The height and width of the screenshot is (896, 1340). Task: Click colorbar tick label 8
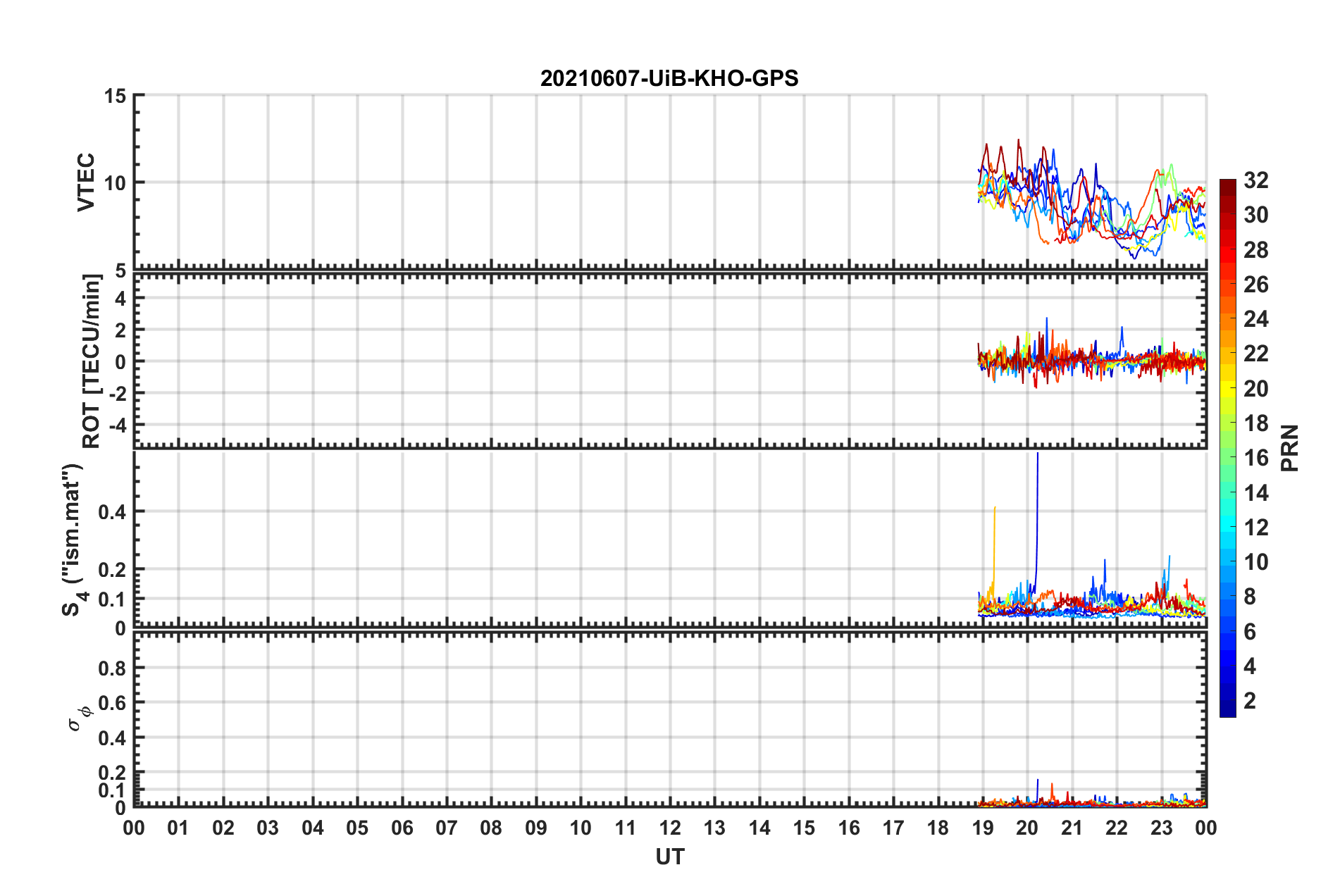click(1250, 597)
